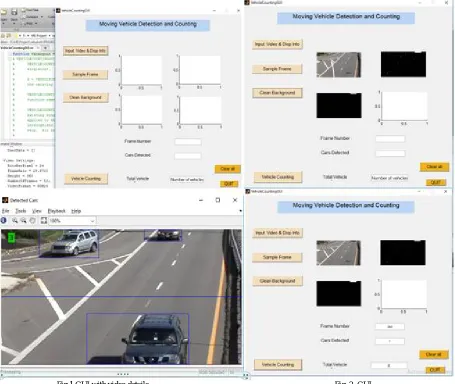The image size is (455, 384).
Task: Click the Clear all button in bottom-right GUI
Action: [434, 354]
